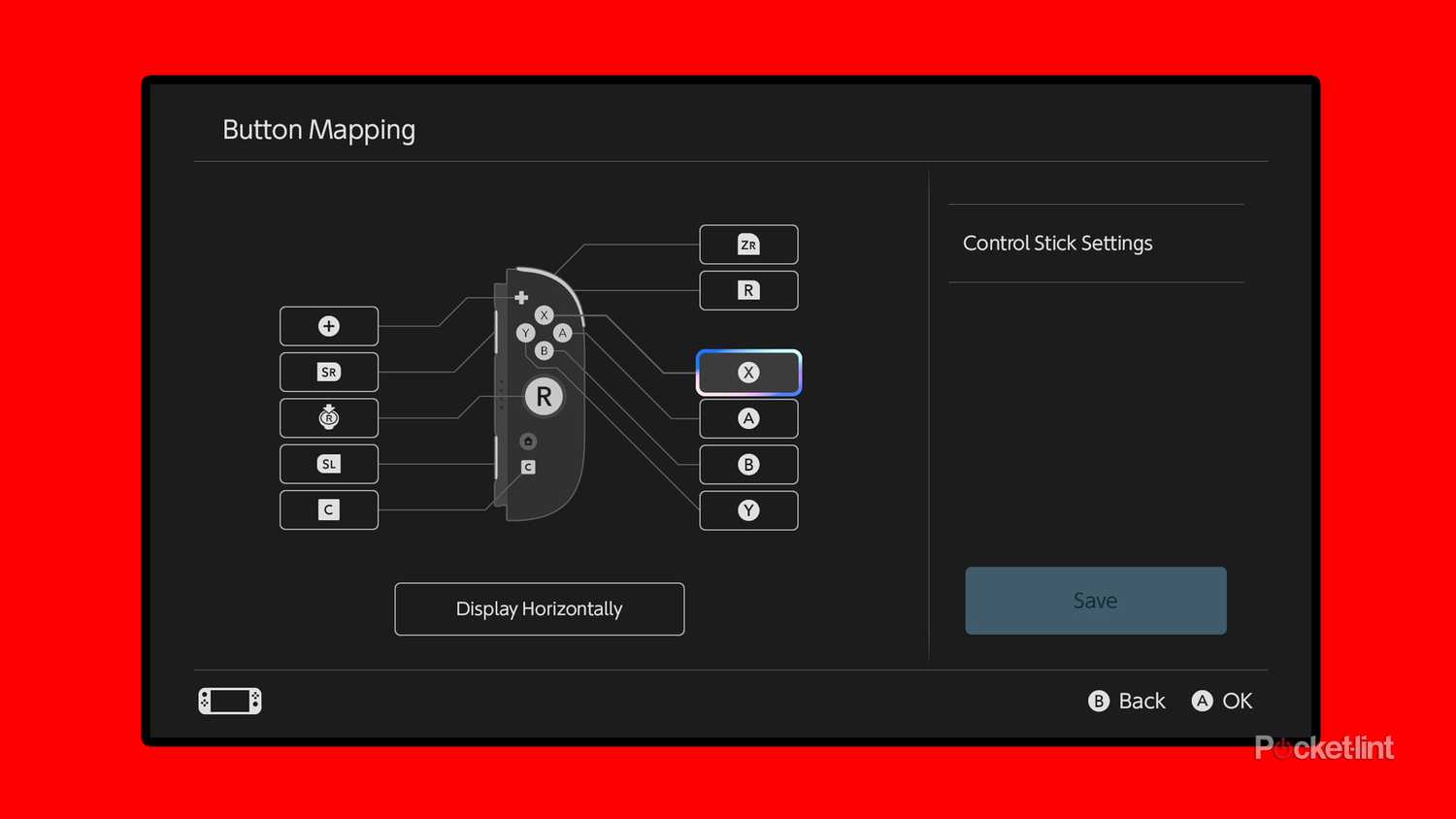1456x819 pixels.
Task: Click Display Horizontally
Action: pos(539,608)
